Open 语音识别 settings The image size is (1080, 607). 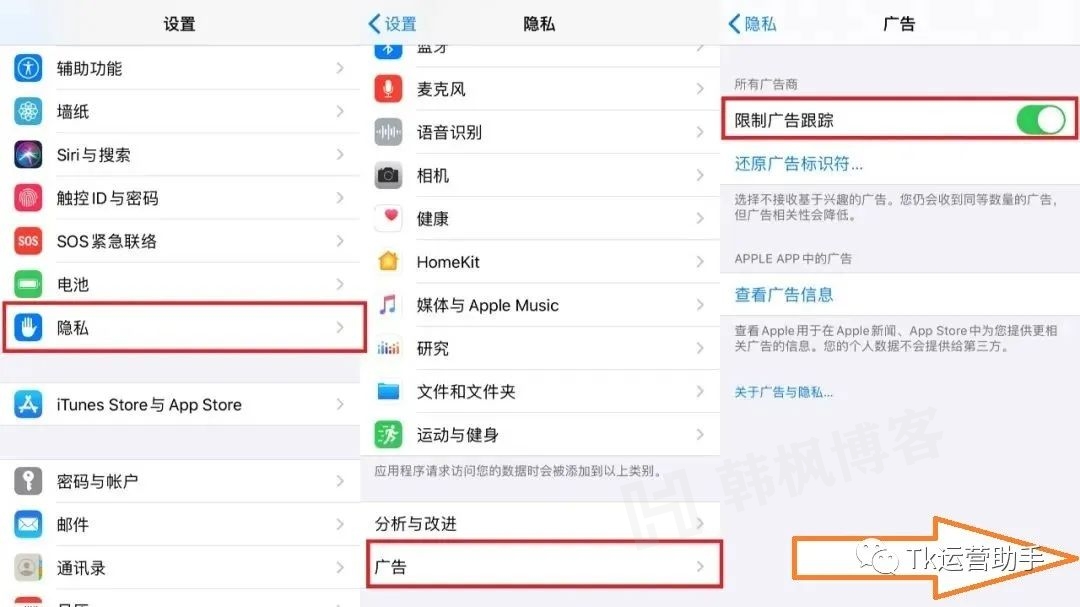pos(540,131)
